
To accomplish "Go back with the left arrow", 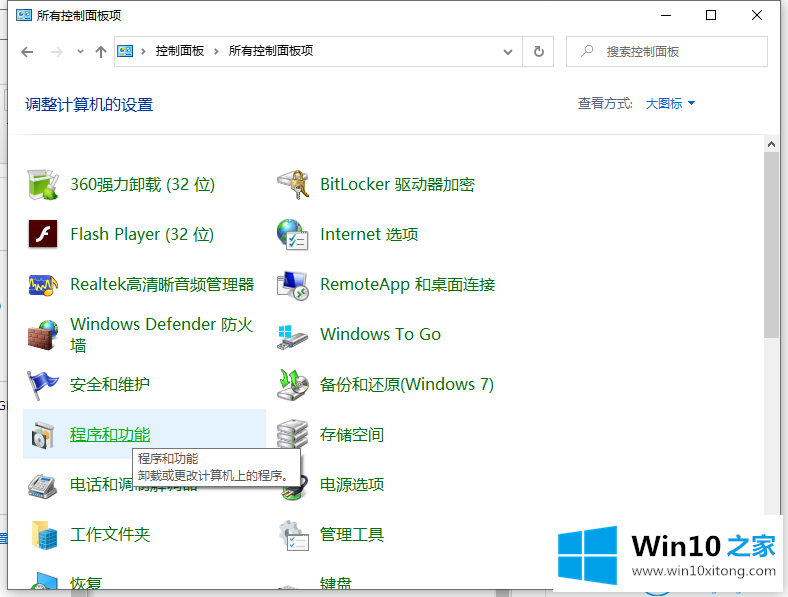I will (x=27, y=52).
